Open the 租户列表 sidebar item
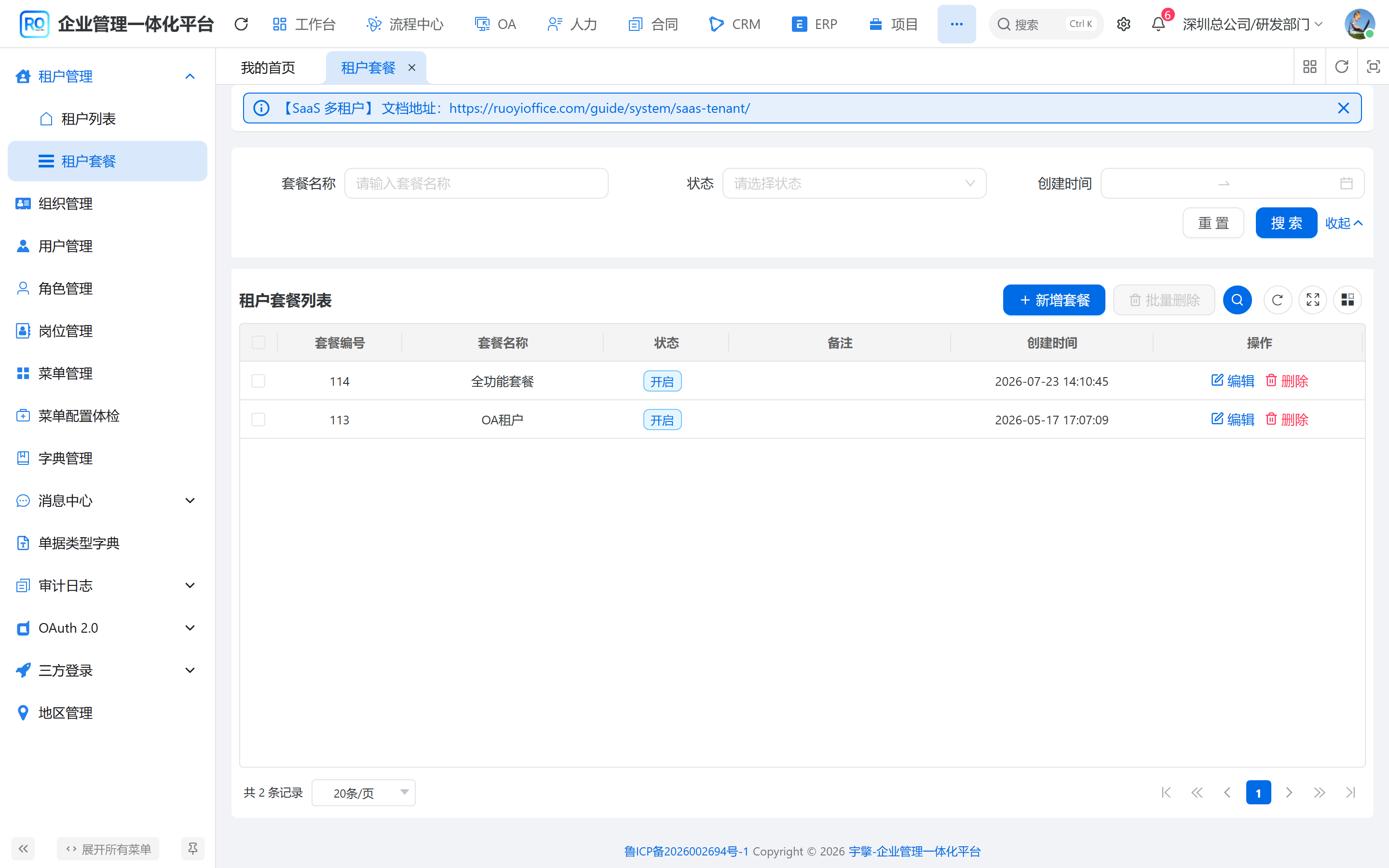Image resolution: width=1389 pixels, height=868 pixels. tap(108, 119)
